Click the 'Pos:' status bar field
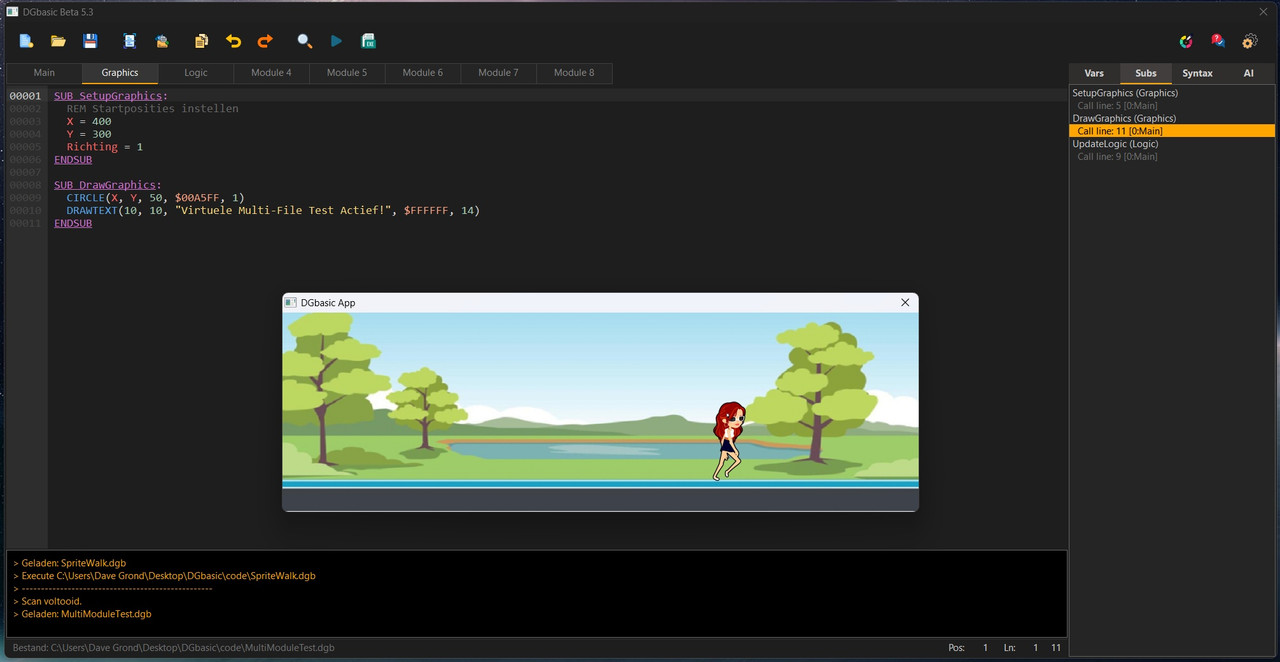Screen dimensions: 1280x662 point(957,648)
